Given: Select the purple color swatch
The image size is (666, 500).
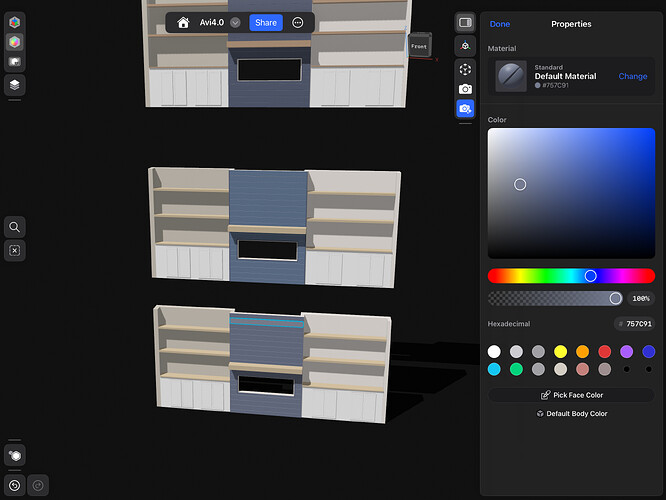Looking at the screenshot, I should pos(626,351).
